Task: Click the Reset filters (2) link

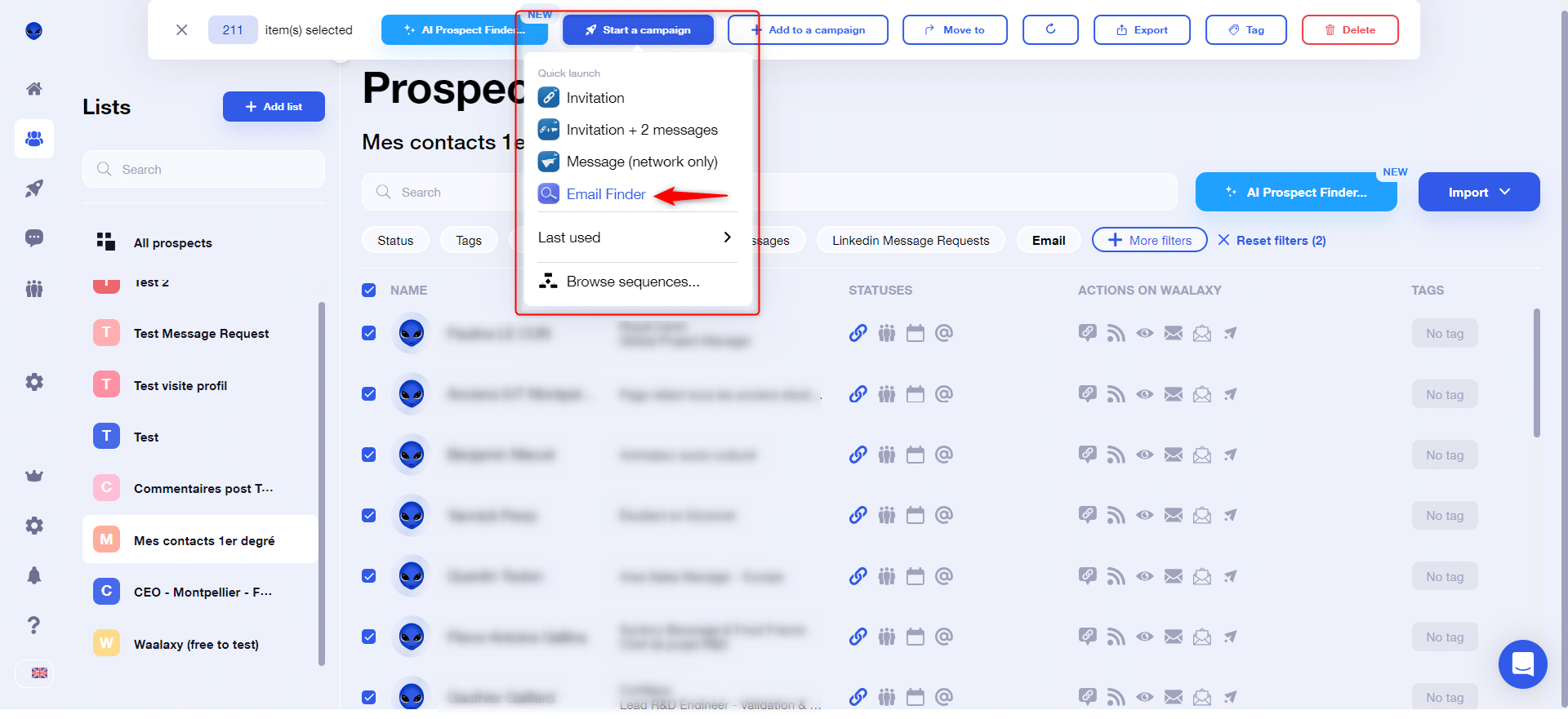Action: (x=1272, y=240)
